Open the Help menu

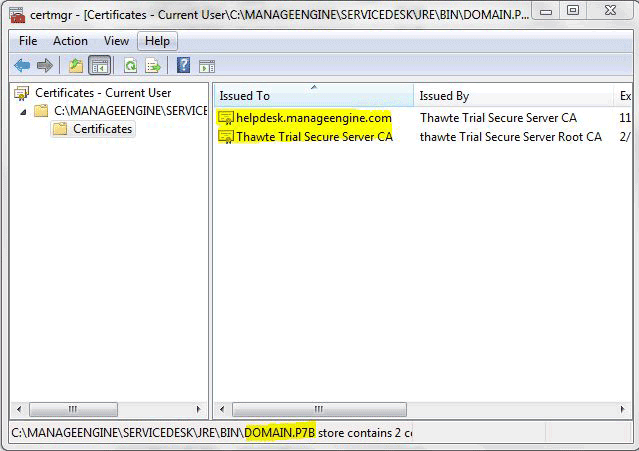(157, 41)
